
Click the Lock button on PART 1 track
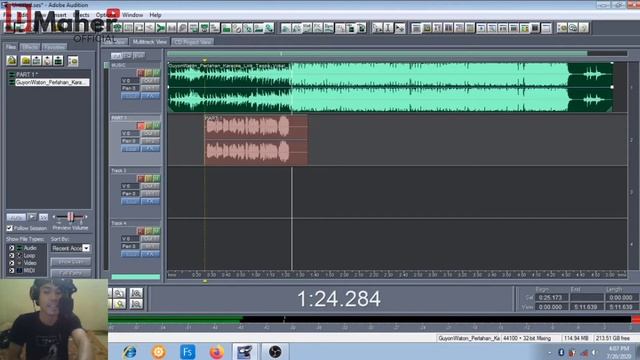130,149
